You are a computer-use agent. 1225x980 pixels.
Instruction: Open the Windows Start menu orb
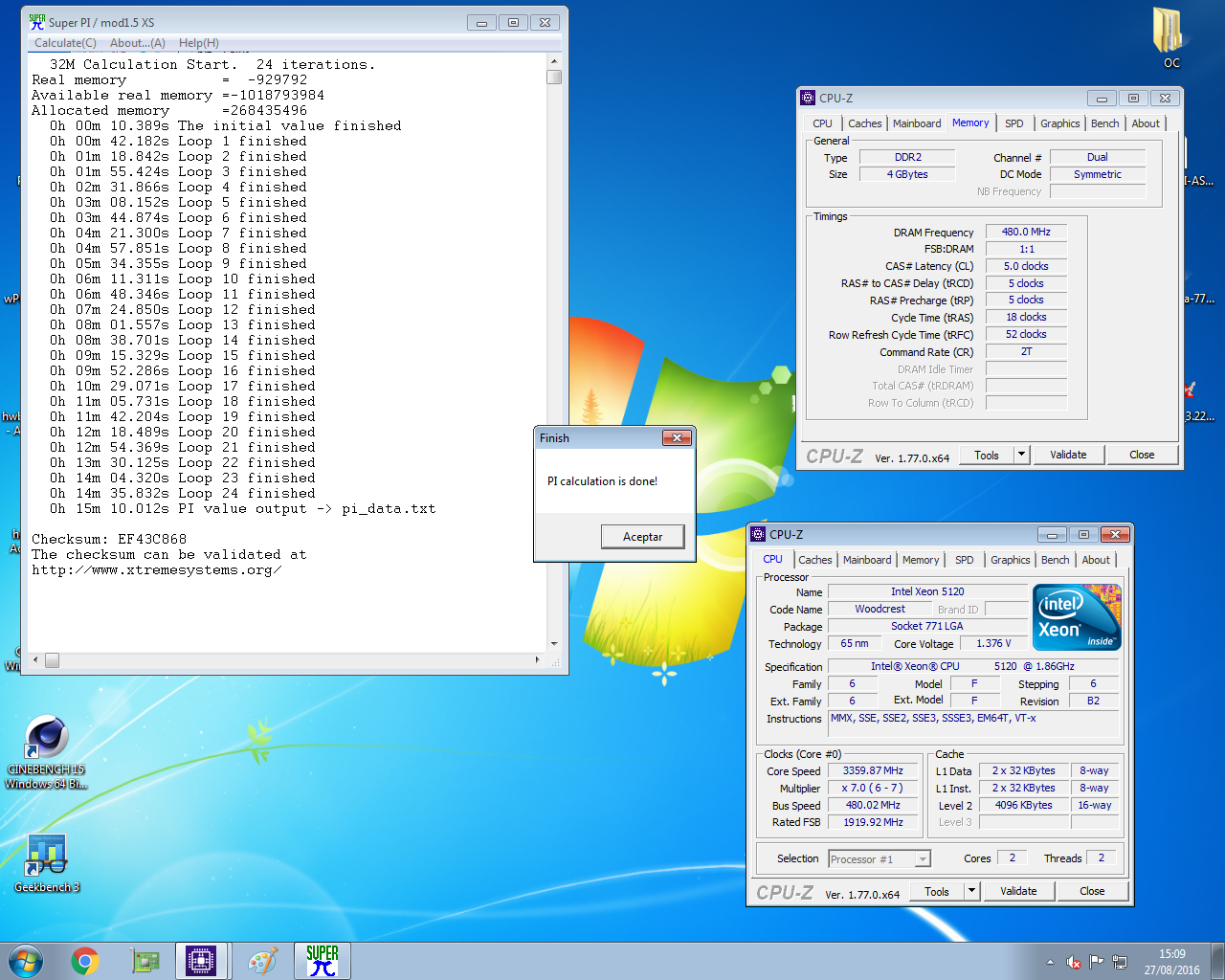pos(26,961)
